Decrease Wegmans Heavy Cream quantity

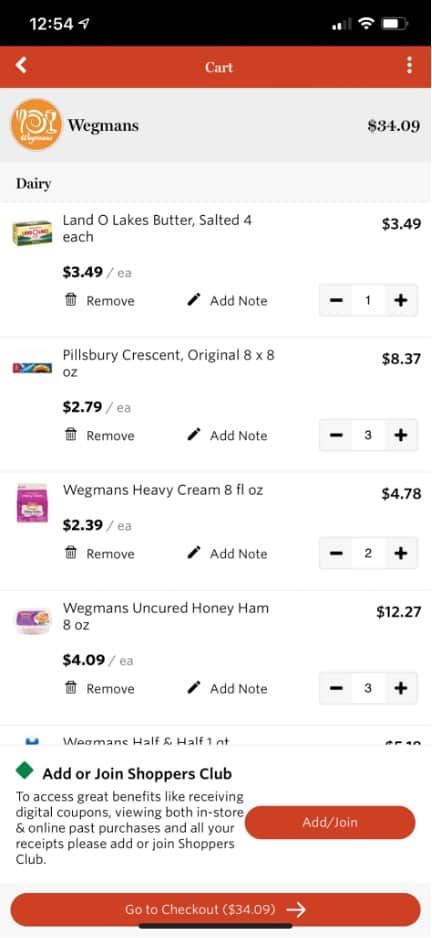(336, 553)
